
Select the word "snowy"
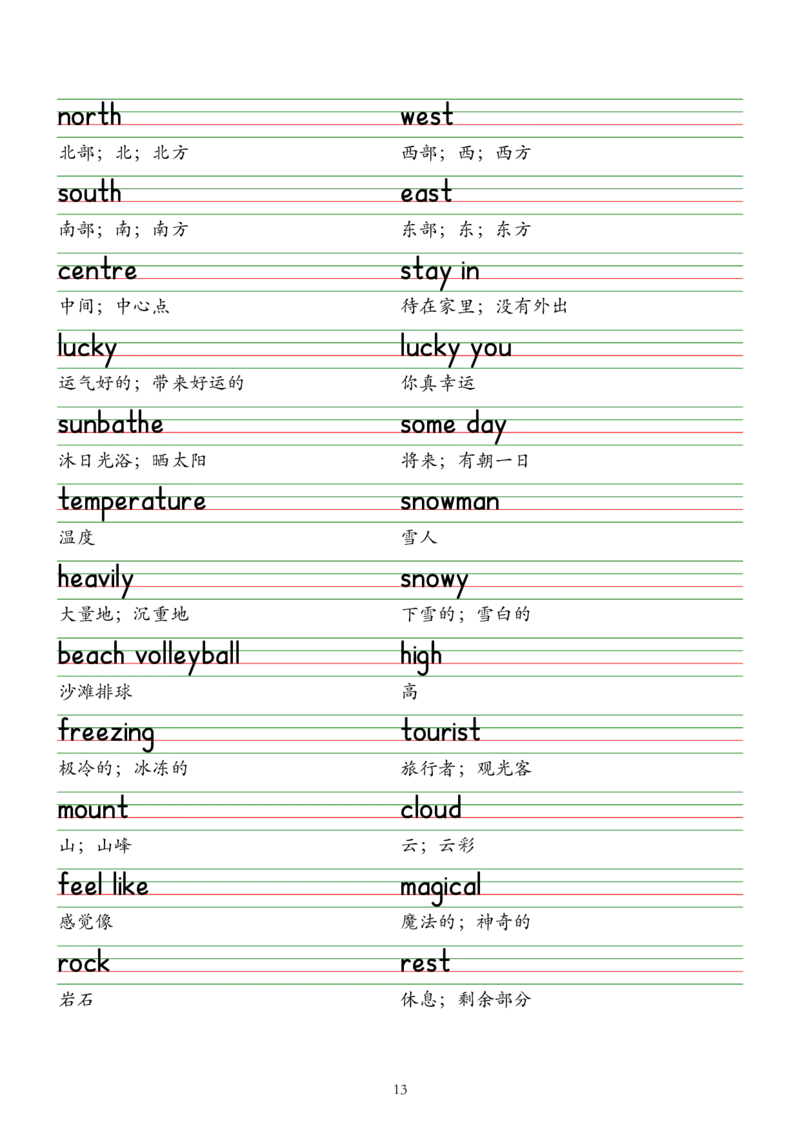(434, 579)
